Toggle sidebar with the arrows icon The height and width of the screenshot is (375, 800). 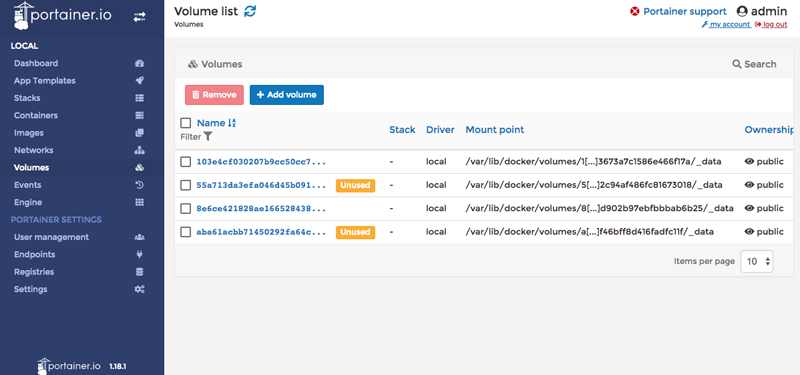pyautogui.click(x=139, y=17)
